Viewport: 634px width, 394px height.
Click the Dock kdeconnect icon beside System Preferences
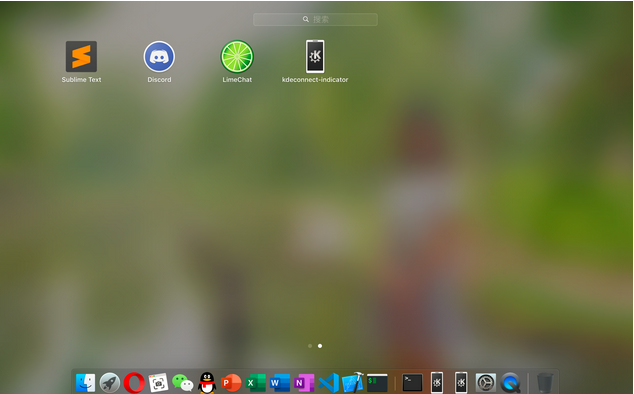[x=461, y=382]
